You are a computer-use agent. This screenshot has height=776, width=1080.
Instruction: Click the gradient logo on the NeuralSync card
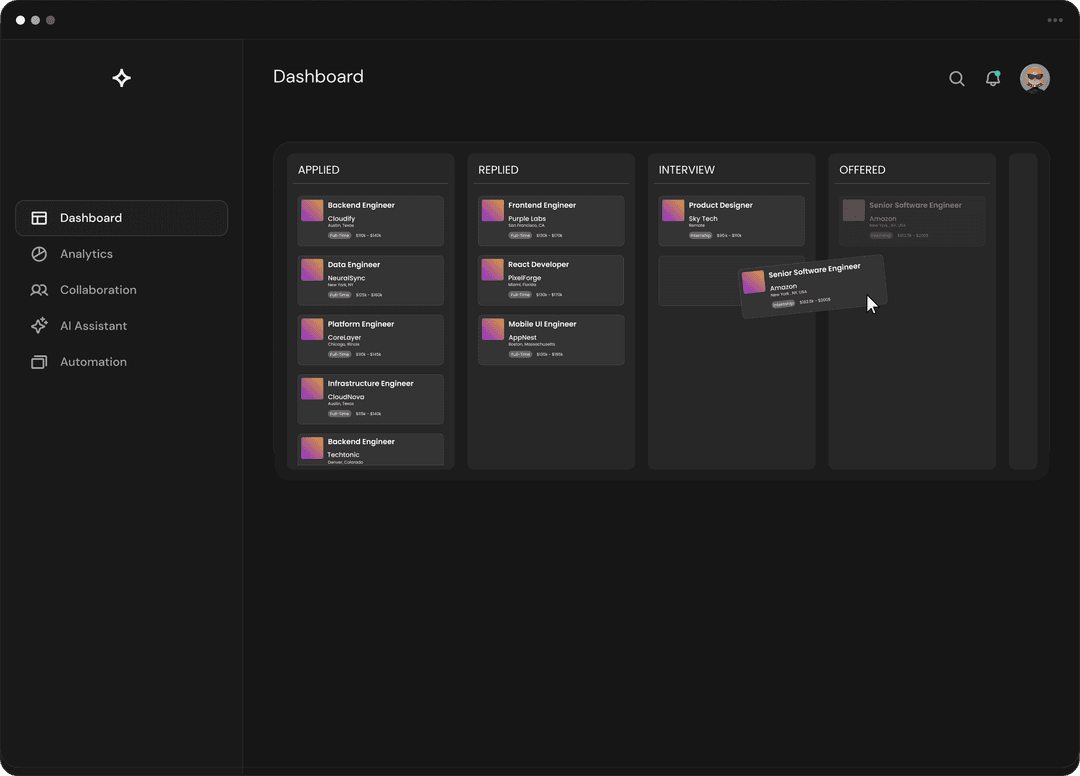point(312,269)
